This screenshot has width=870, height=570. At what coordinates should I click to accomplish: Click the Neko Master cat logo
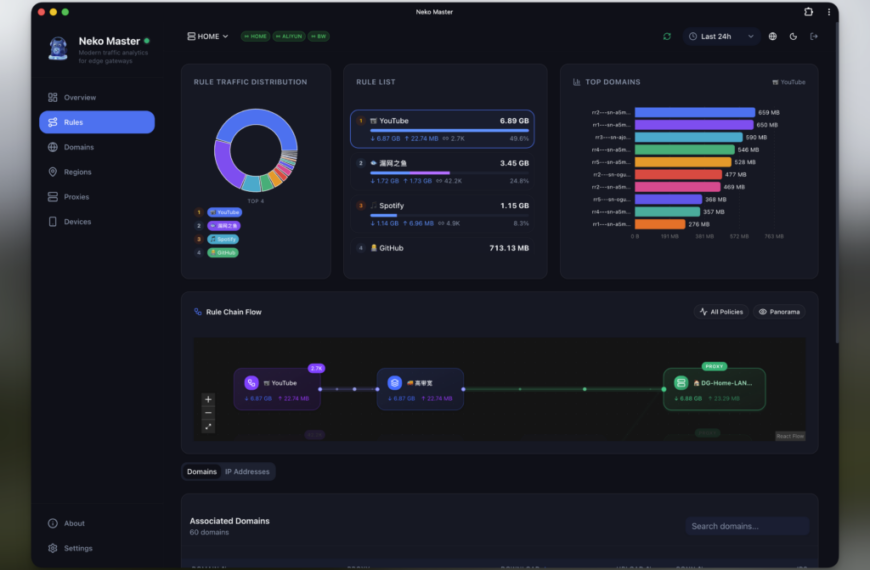[58, 48]
